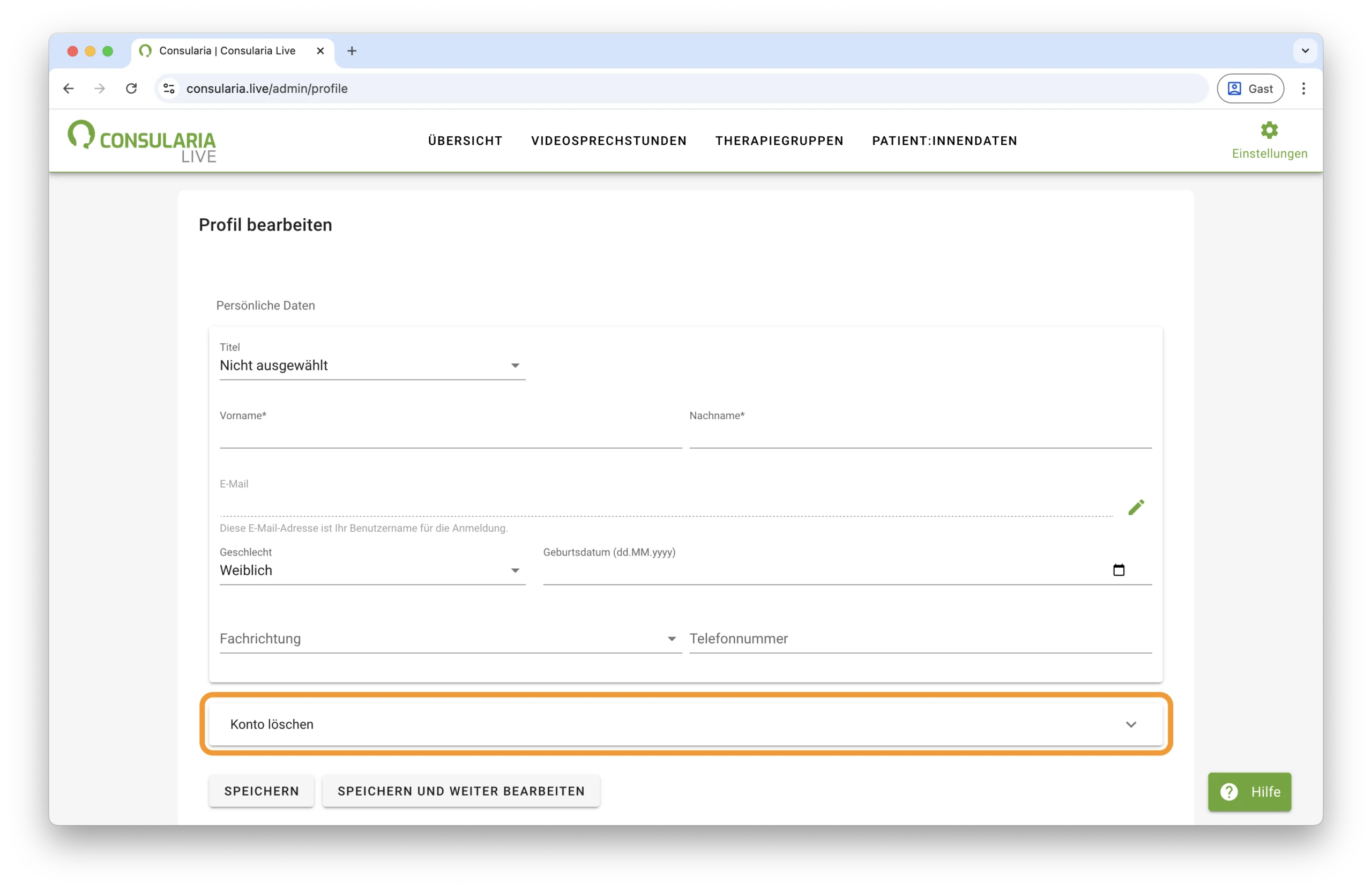
Task: Open Einstellungen gear icon
Action: [1269, 130]
